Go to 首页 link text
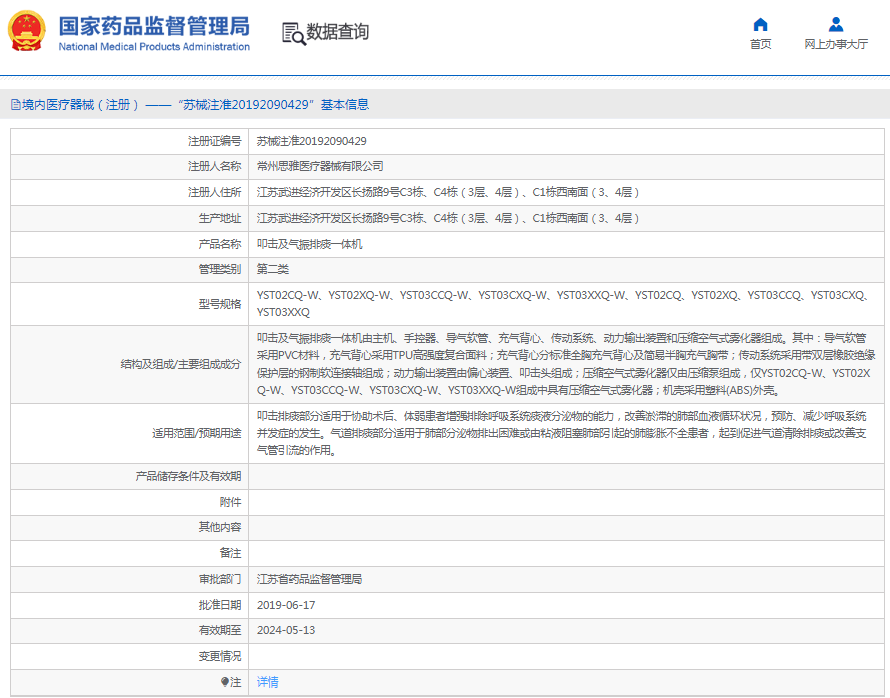890x698 pixels. [x=760, y=44]
